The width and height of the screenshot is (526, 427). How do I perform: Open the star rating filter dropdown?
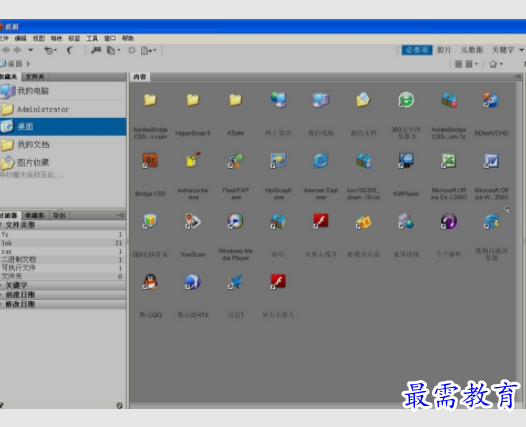click(x=496, y=64)
